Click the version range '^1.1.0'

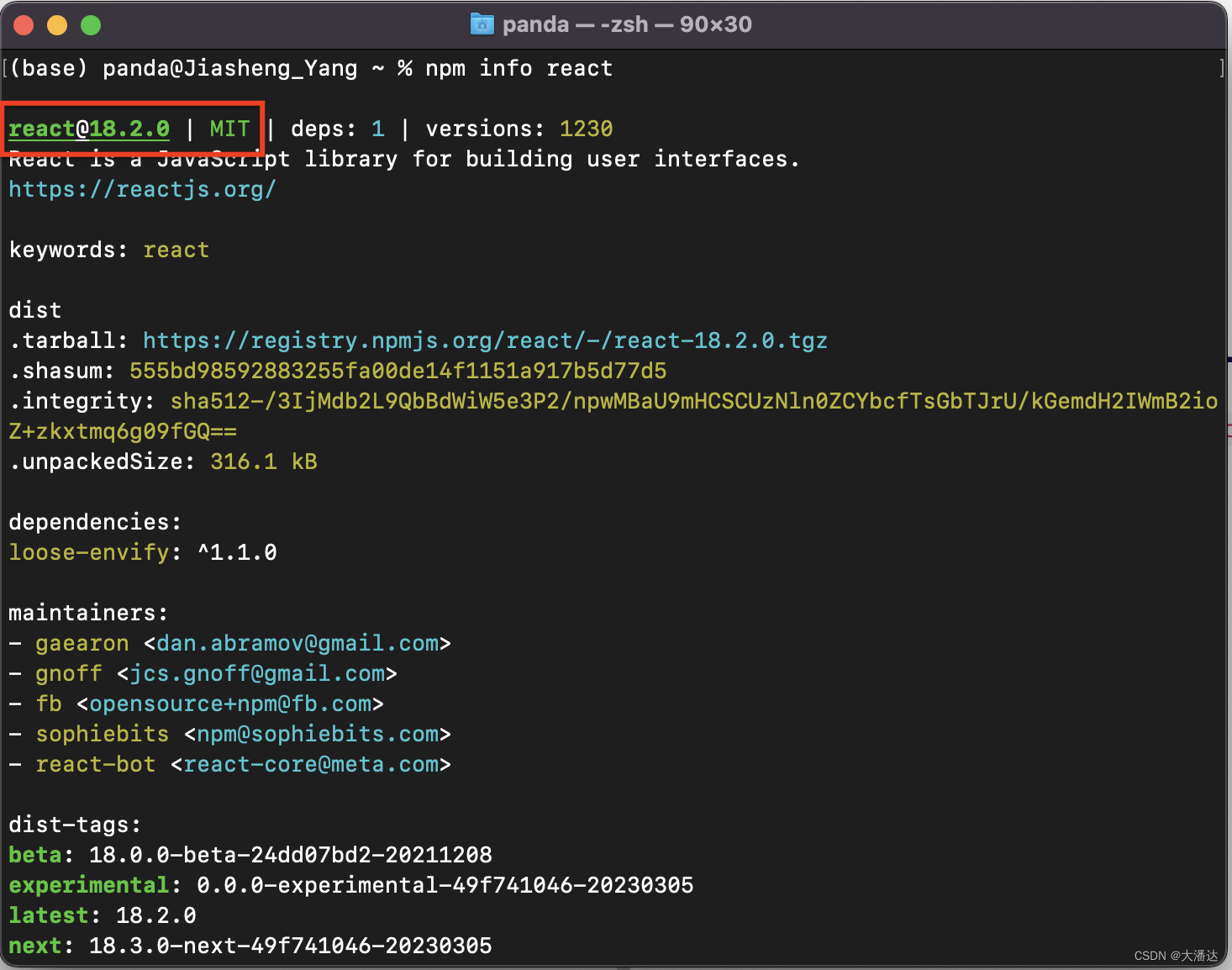coord(237,552)
